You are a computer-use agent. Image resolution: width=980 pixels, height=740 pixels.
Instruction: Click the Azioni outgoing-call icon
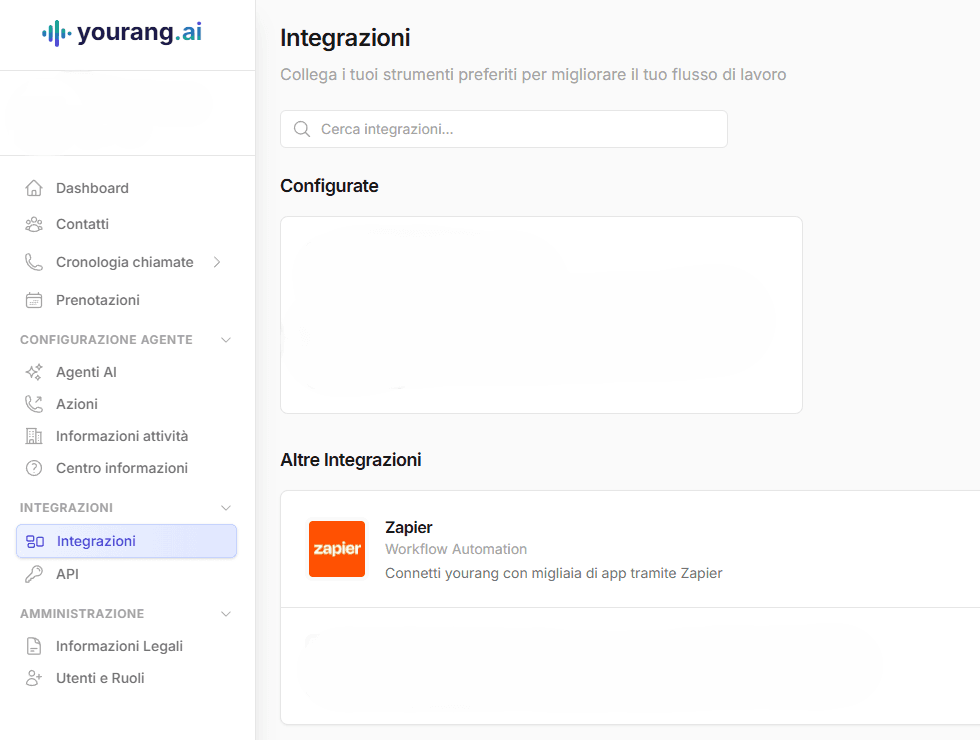(x=34, y=404)
